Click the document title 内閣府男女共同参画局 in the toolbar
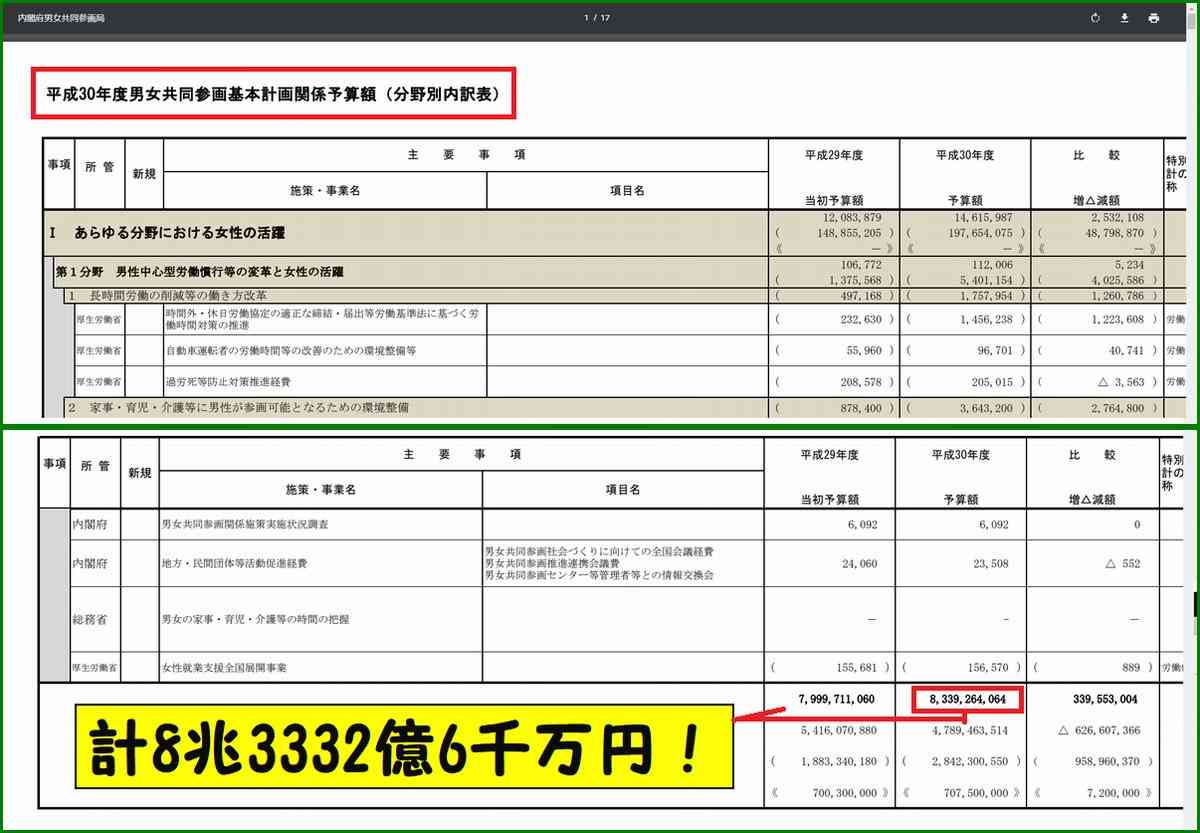Screen dimensions: 1200x833 [x=61, y=18]
